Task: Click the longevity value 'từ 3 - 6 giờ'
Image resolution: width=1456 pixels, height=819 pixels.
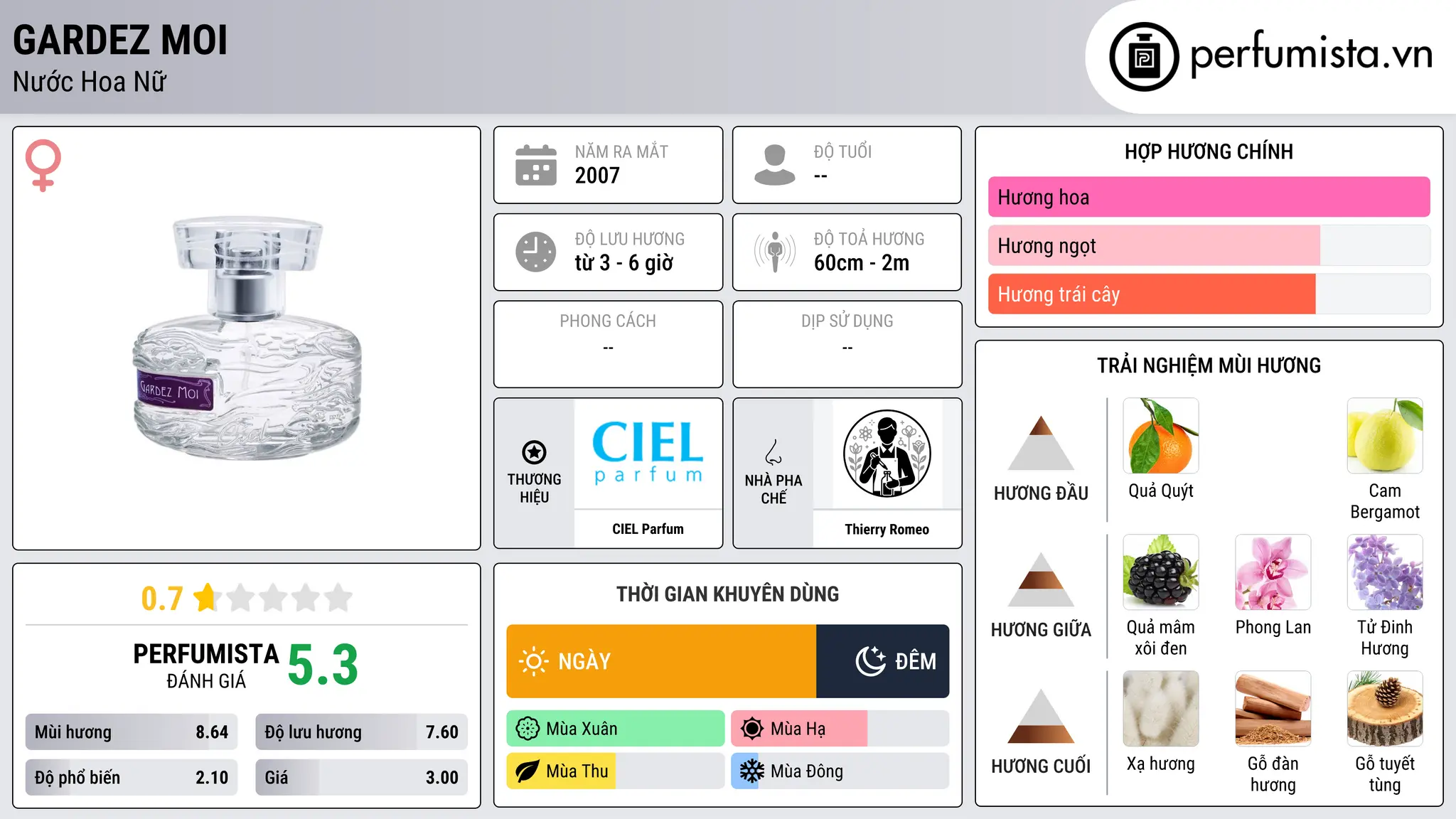Action: pyautogui.click(x=623, y=263)
